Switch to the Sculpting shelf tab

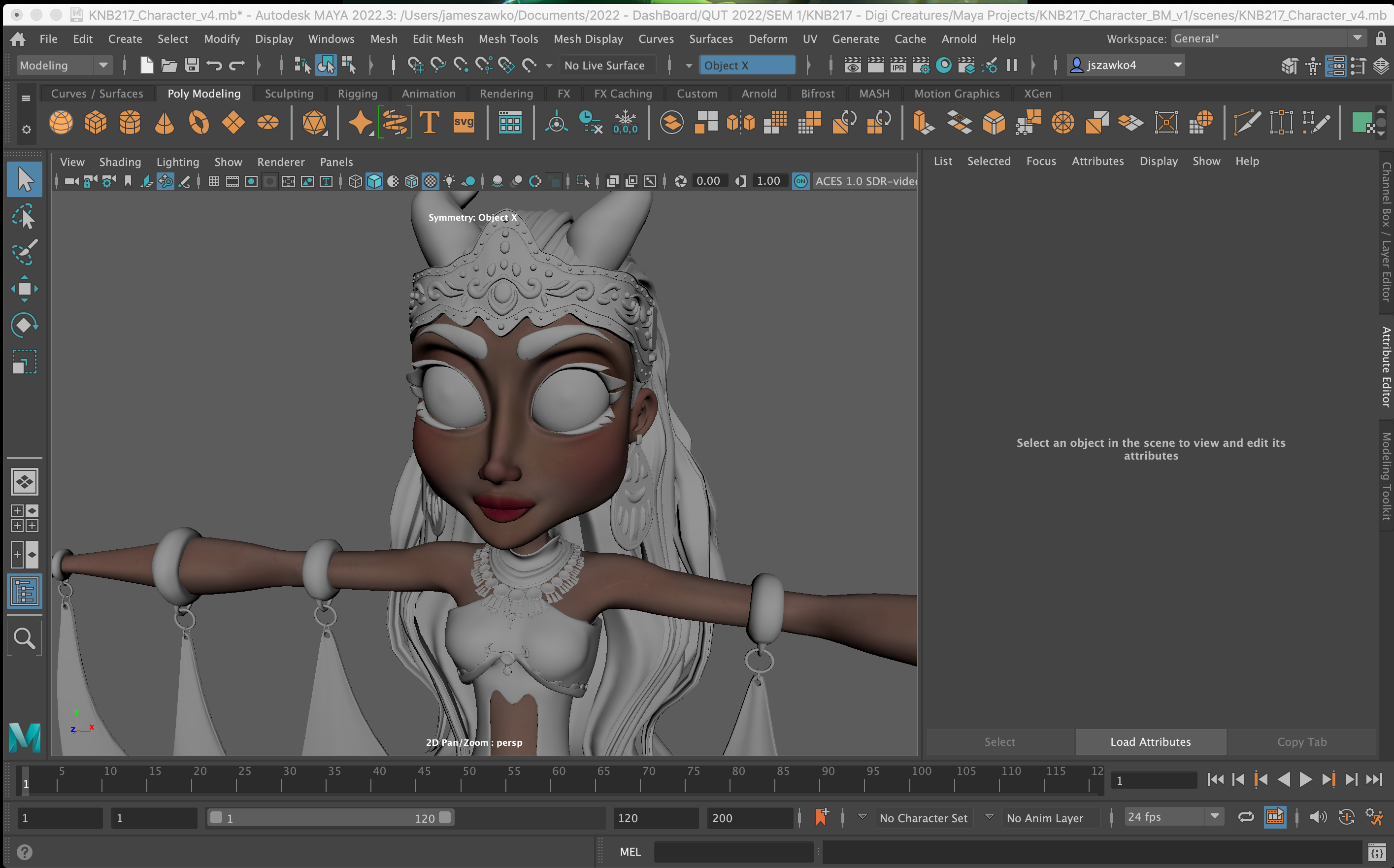point(289,94)
